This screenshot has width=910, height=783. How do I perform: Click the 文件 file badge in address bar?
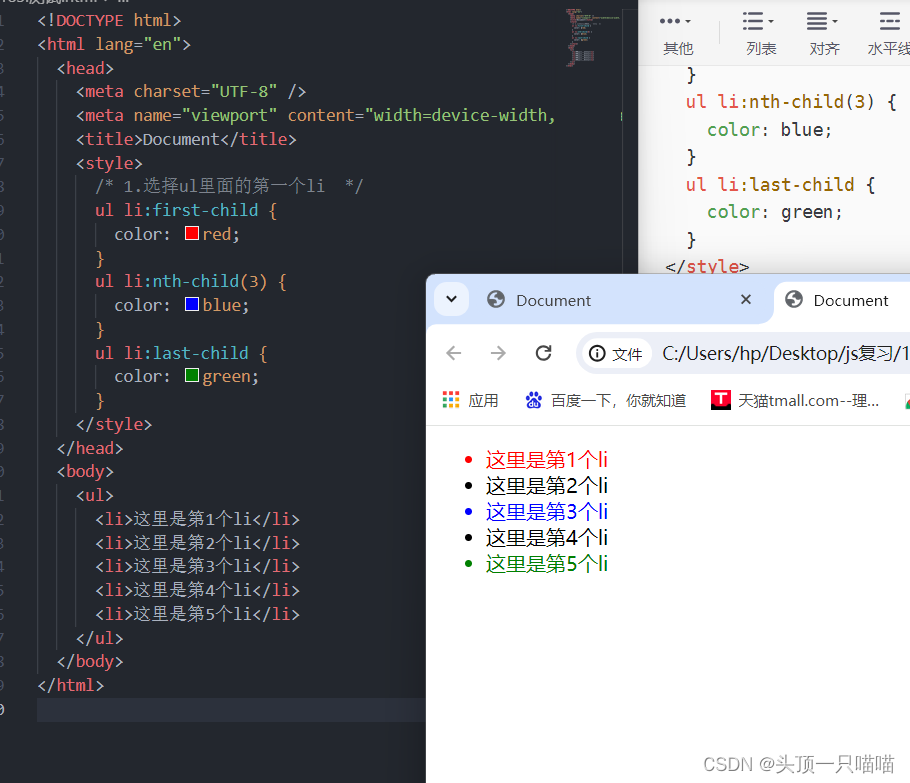pos(616,353)
